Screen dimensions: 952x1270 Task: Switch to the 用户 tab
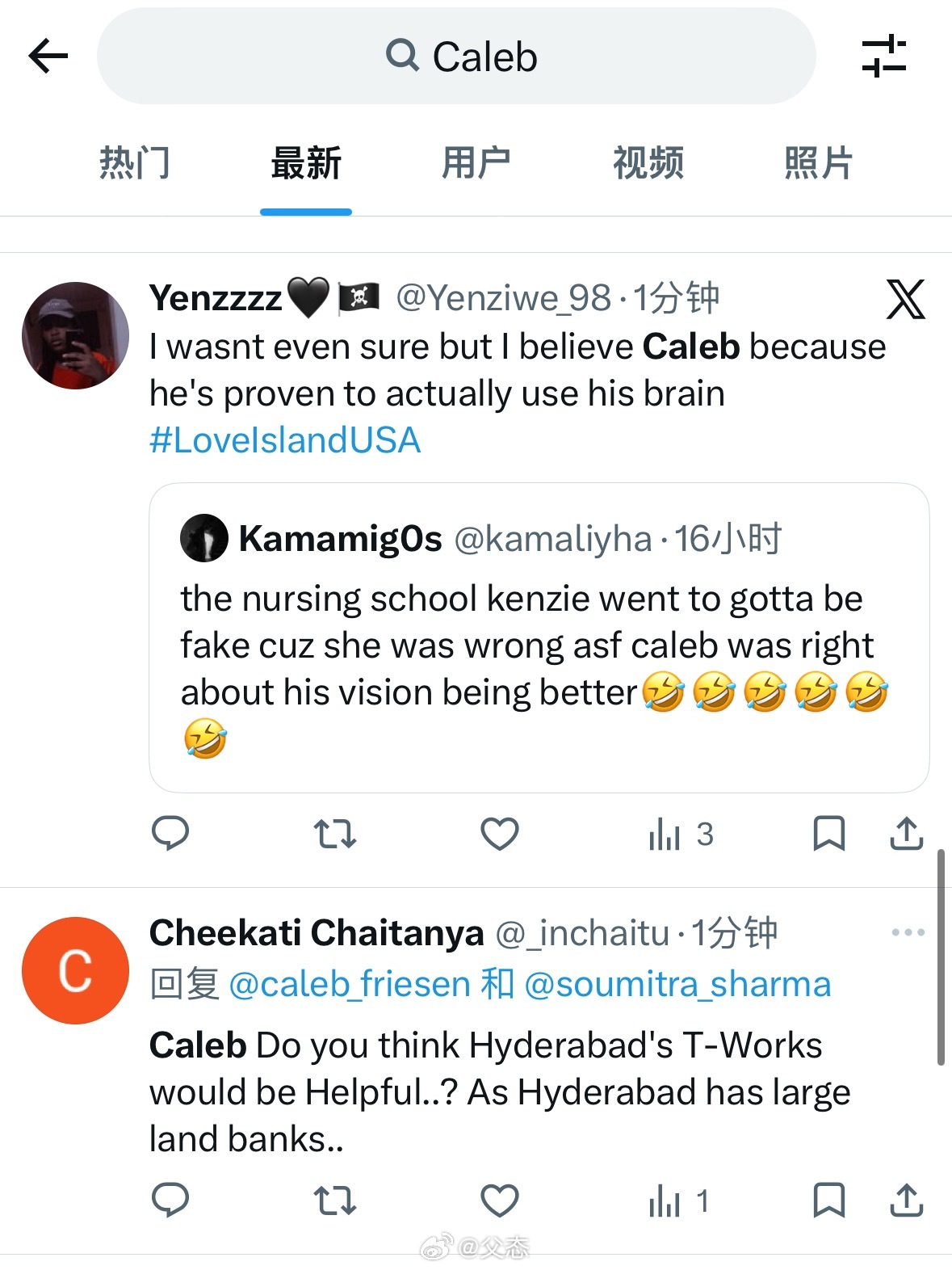coord(476,162)
